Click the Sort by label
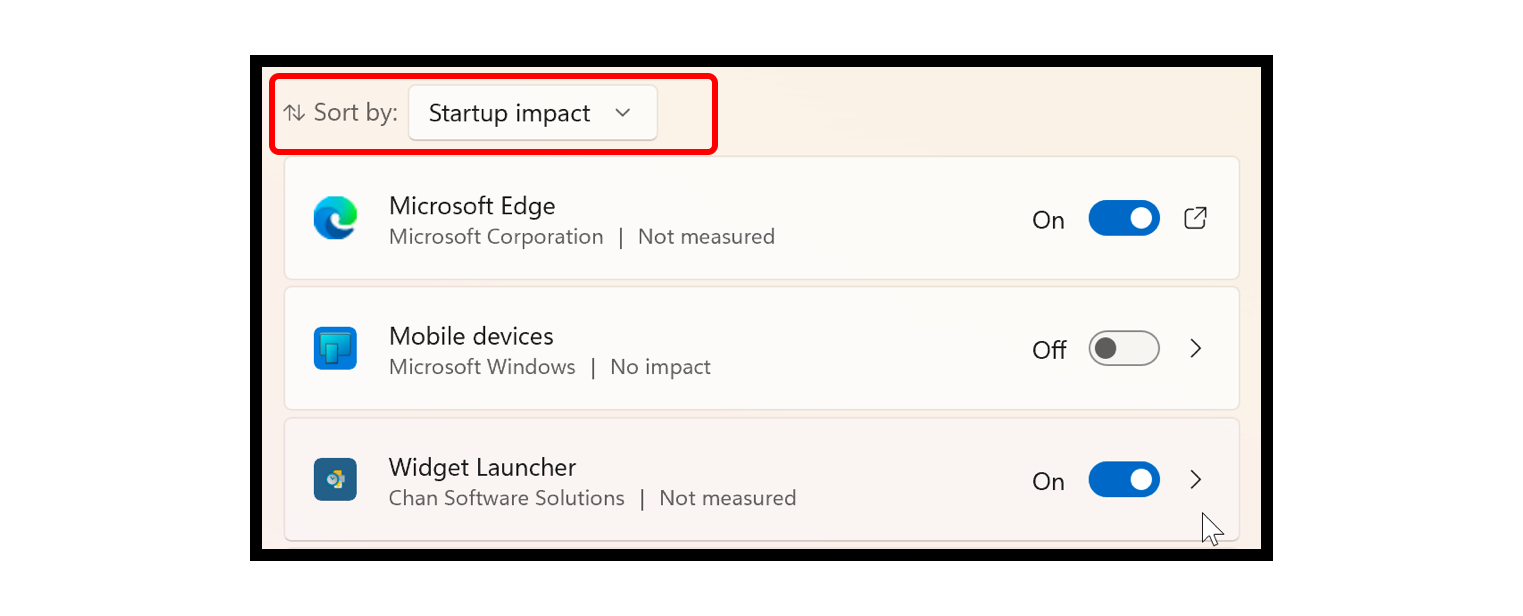Image resolution: width=1523 pixels, height=616 pixels. pyautogui.click(x=352, y=112)
